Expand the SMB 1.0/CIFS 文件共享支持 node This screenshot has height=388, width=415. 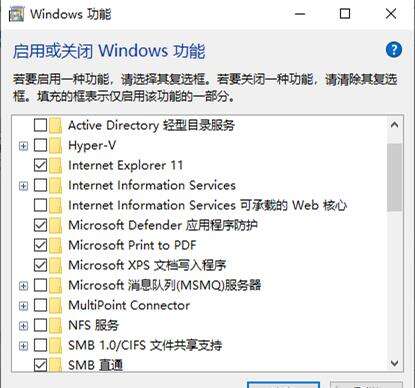(x=23, y=346)
